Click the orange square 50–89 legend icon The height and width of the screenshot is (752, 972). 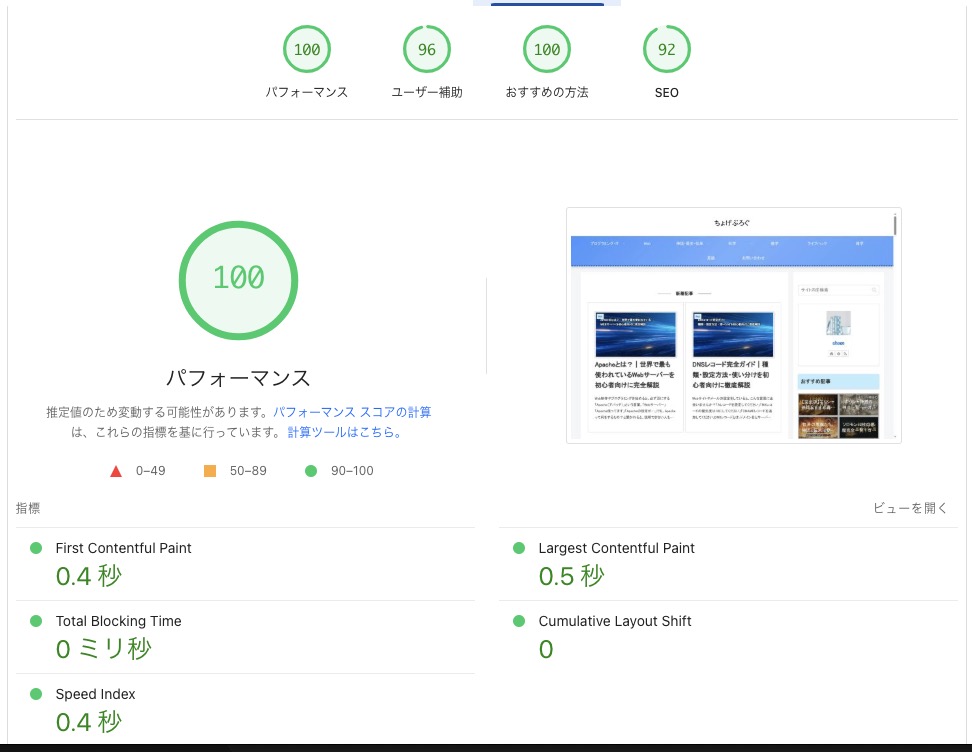[x=210, y=471]
